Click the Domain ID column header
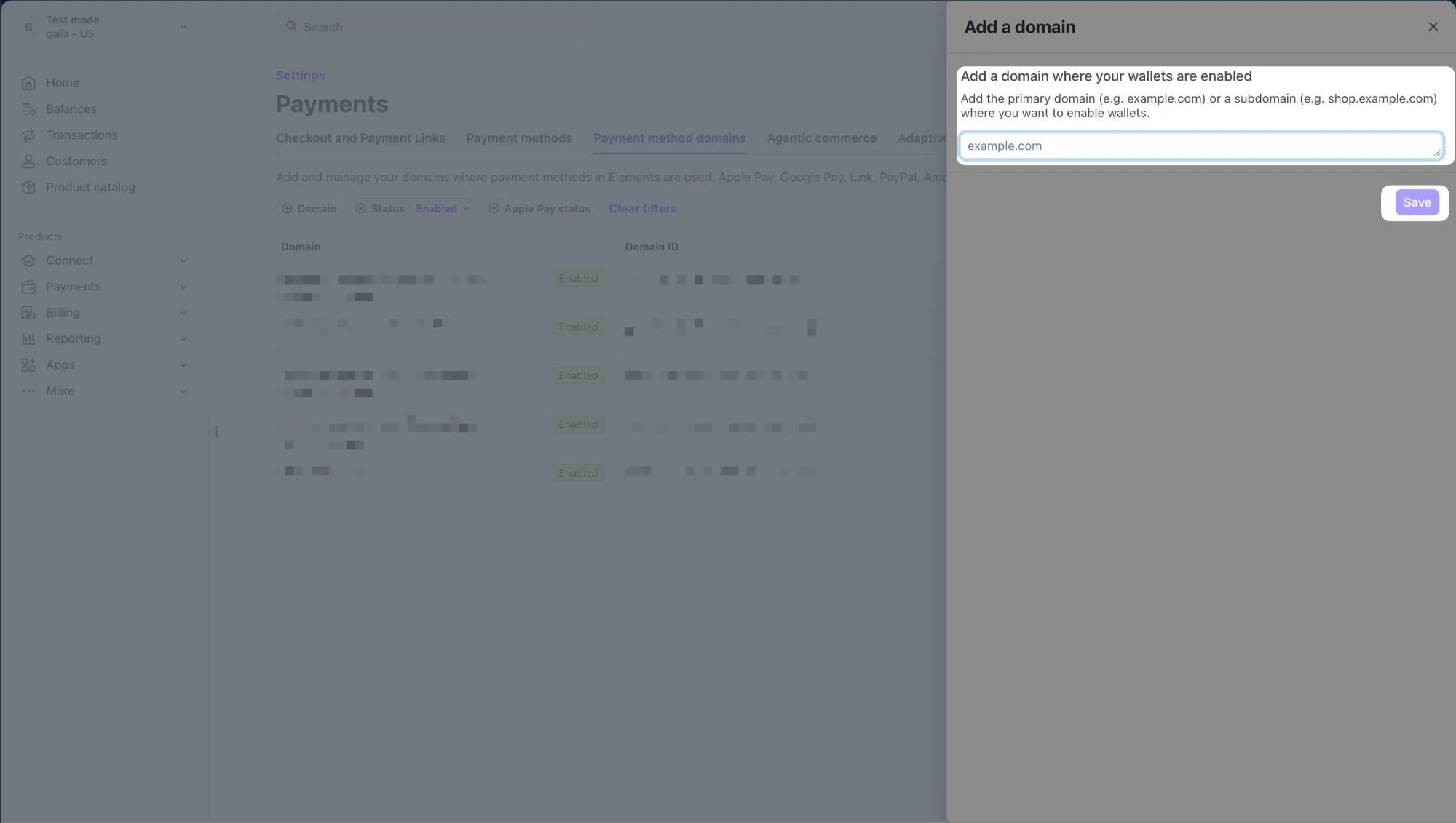1456x823 pixels. [x=652, y=247]
